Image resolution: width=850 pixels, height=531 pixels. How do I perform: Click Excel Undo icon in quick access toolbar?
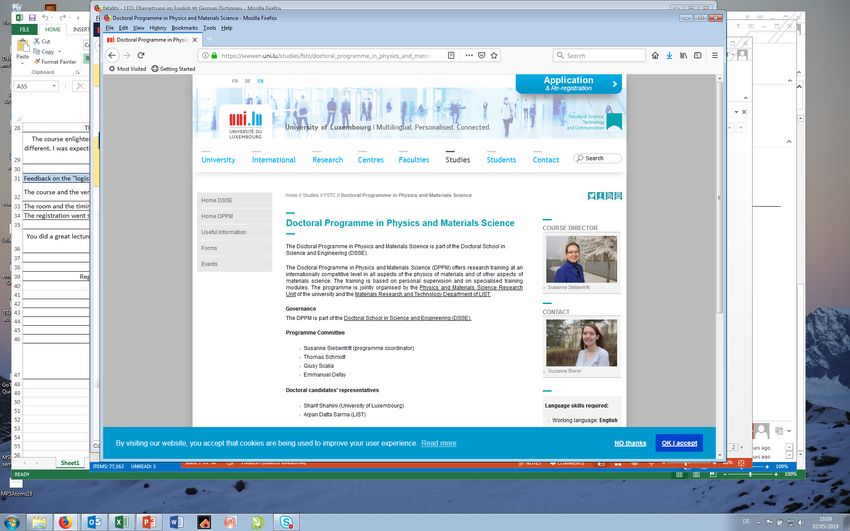pos(46,18)
